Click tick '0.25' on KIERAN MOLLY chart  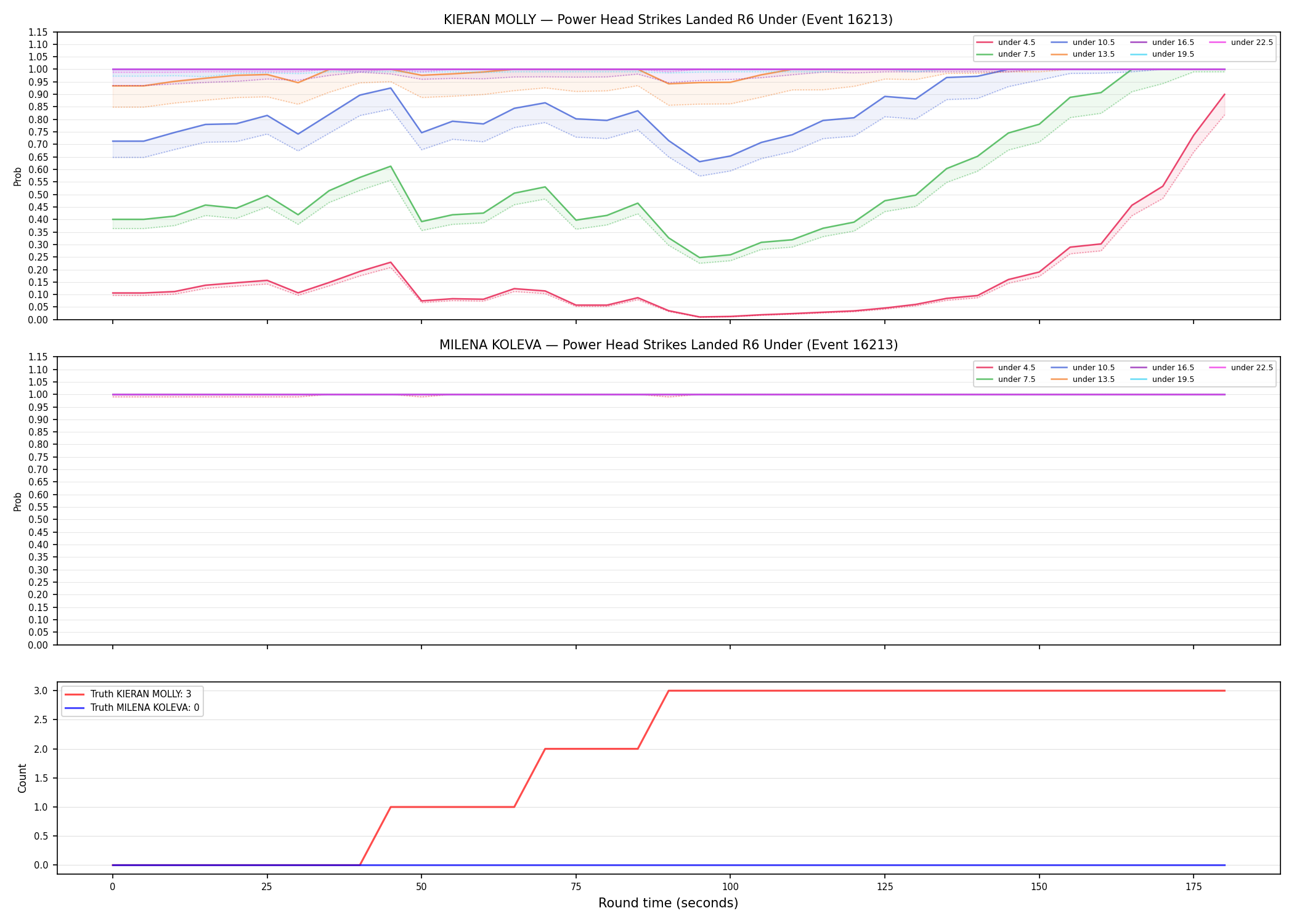point(38,257)
